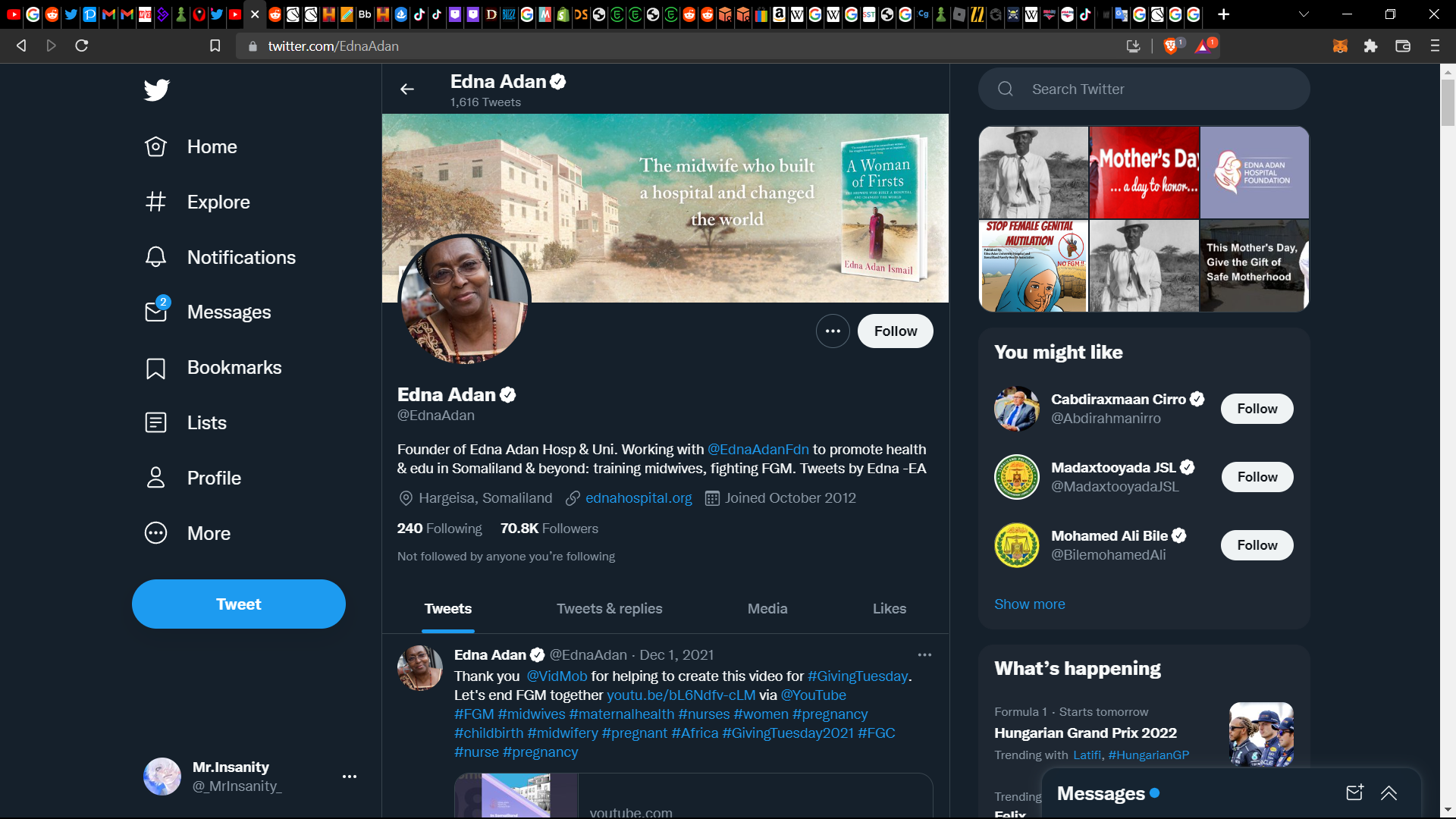Click the page's vertical scrollbar thumb
The height and width of the screenshot is (819, 1456).
click(x=1448, y=102)
